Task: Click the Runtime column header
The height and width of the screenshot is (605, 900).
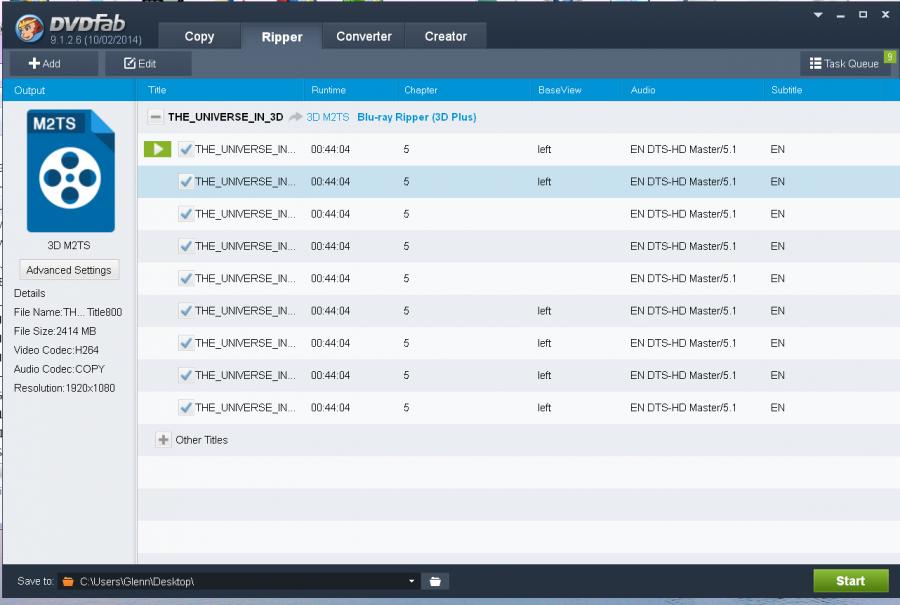Action: pos(328,90)
